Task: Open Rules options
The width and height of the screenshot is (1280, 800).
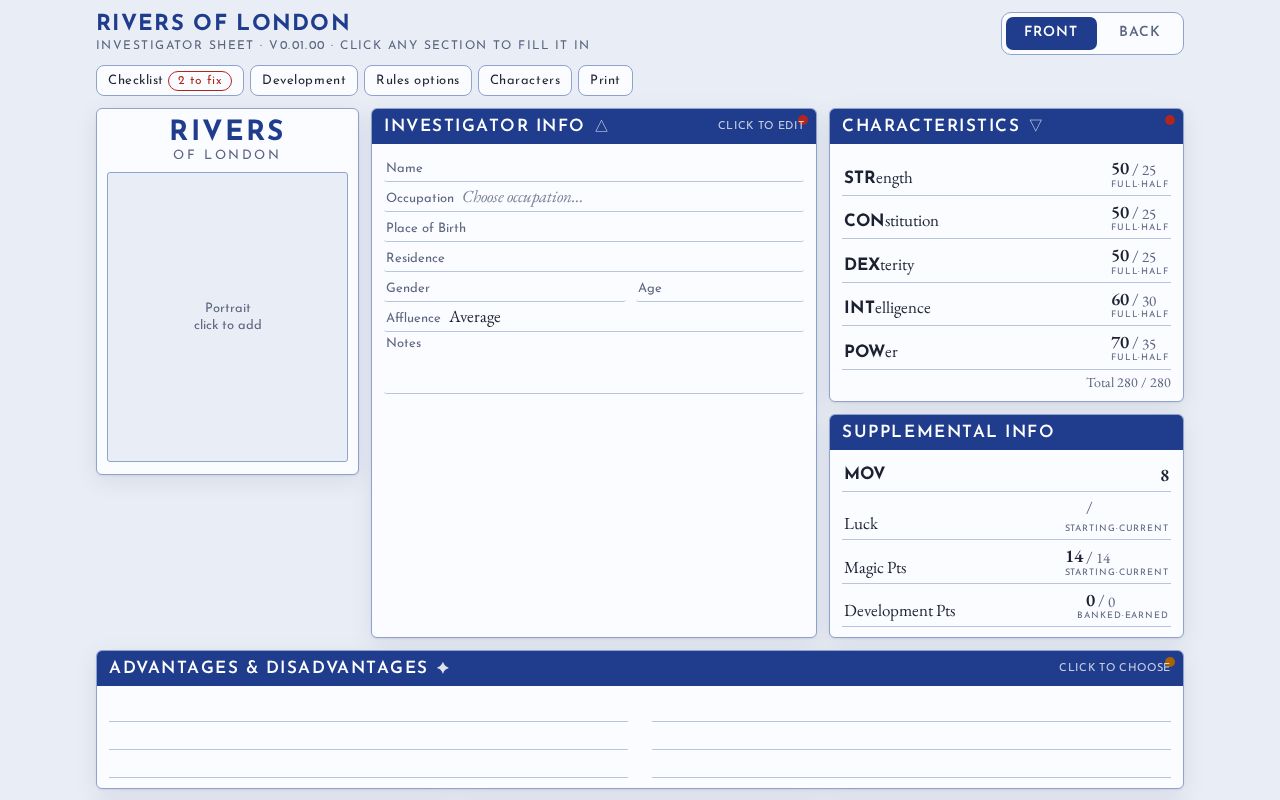Action: (x=418, y=81)
